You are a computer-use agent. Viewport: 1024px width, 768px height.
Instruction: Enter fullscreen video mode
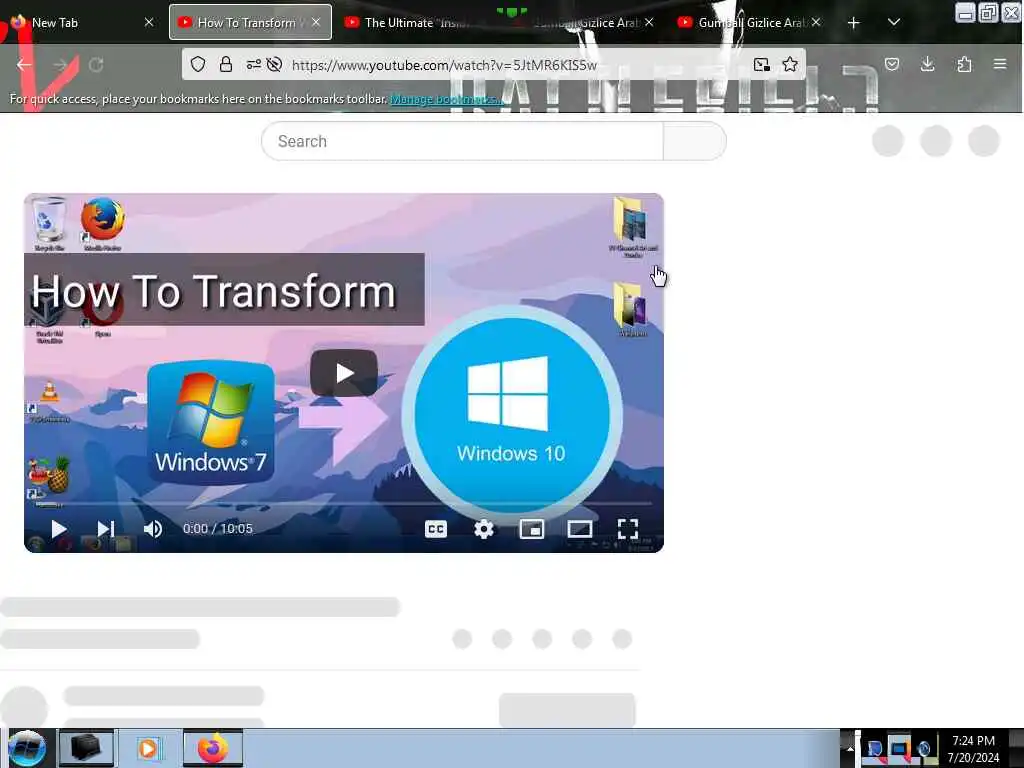(628, 528)
